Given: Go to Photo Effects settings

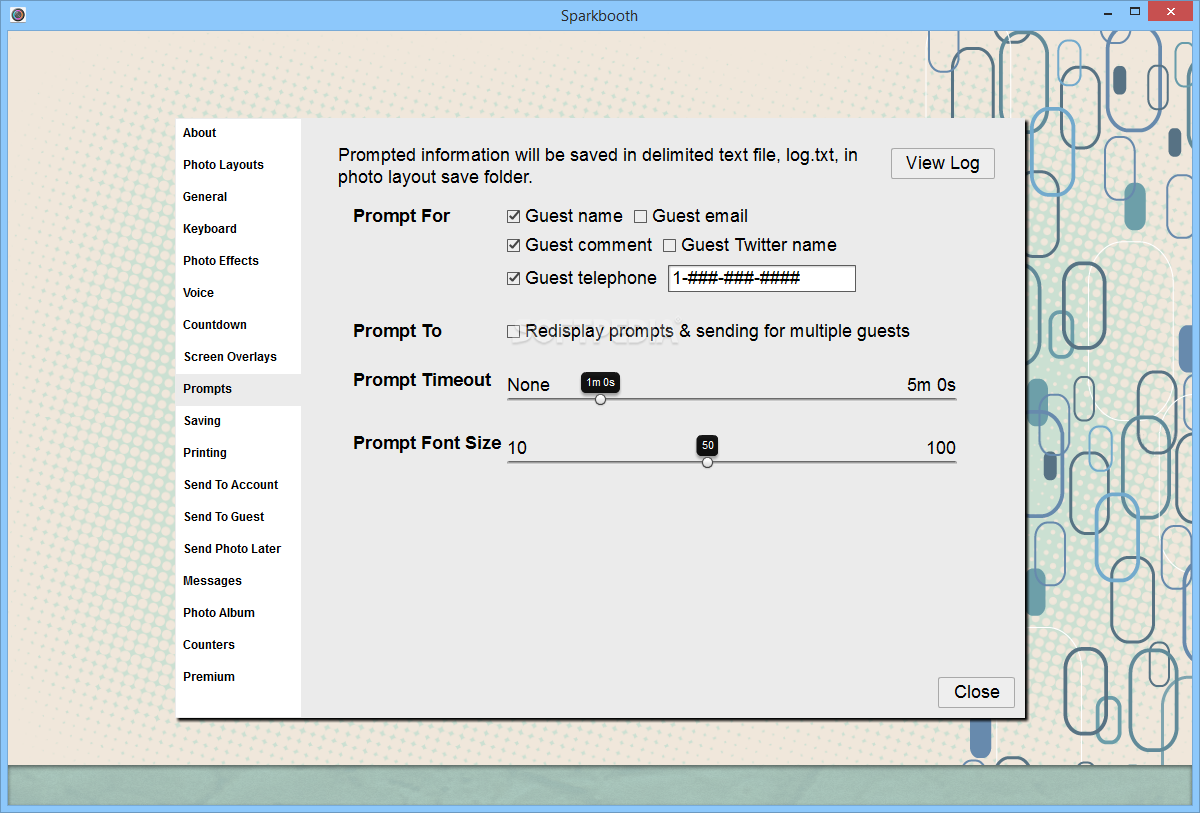Looking at the screenshot, I should (238, 261).
